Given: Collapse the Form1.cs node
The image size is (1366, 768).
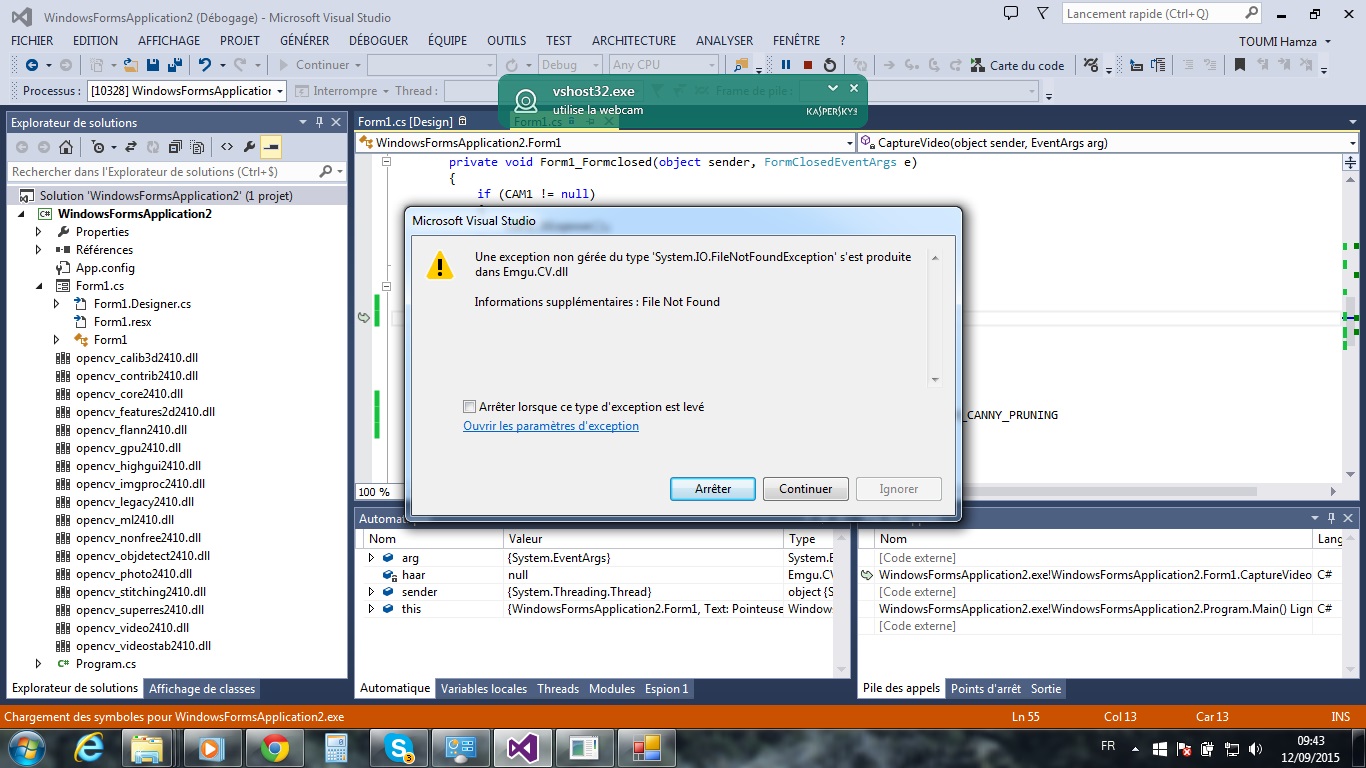Looking at the screenshot, I should (39, 286).
